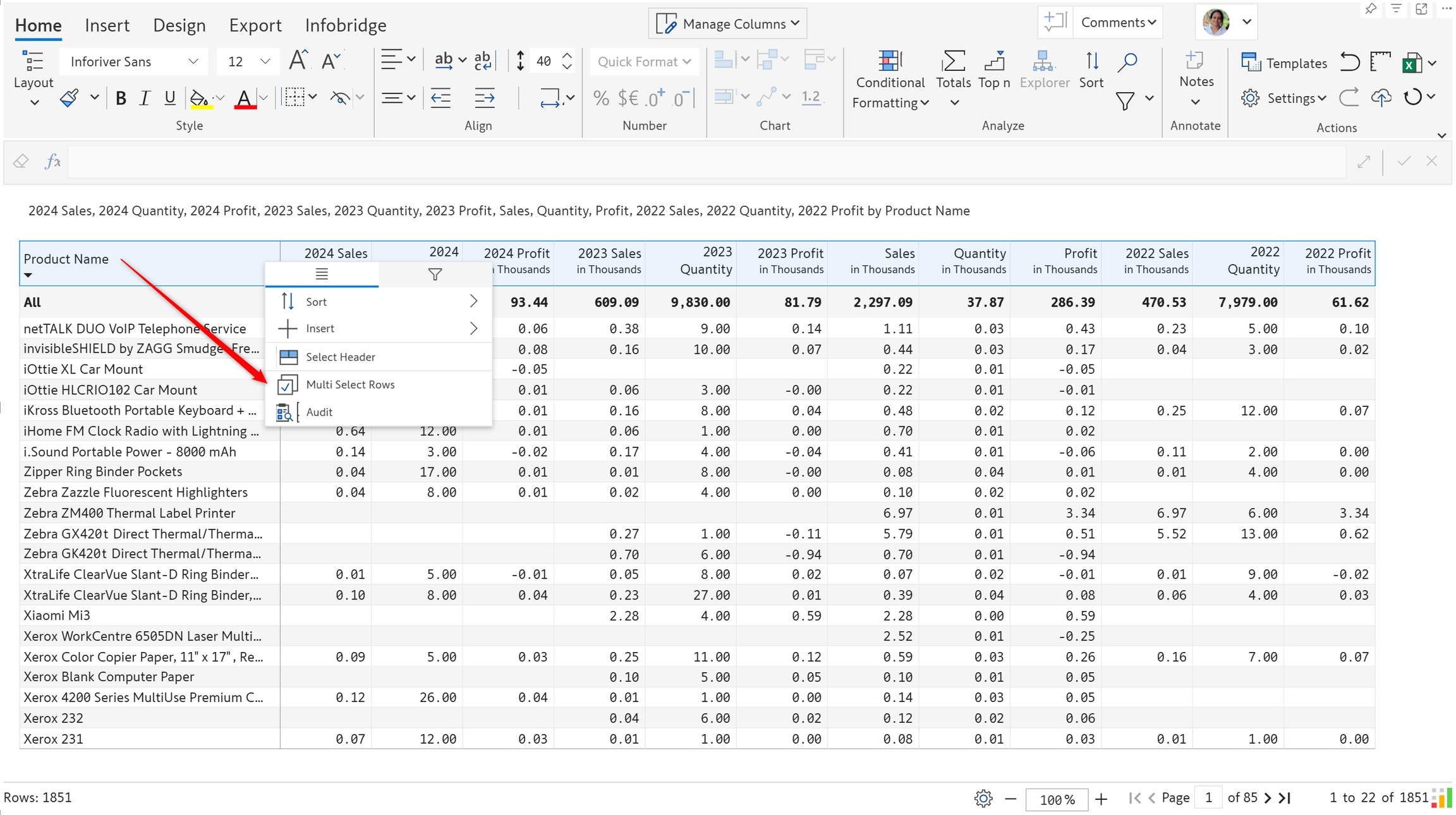Click the page number input field
The width and height of the screenshot is (1456, 815).
[x=1208, y=798]
